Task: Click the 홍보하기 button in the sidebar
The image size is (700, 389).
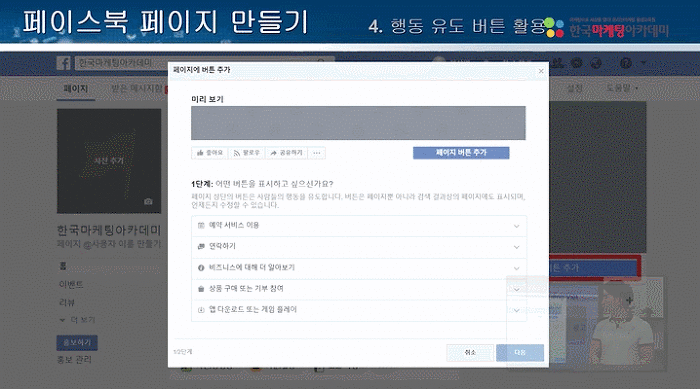Action: pyautogui.click(x=77, y=343)
